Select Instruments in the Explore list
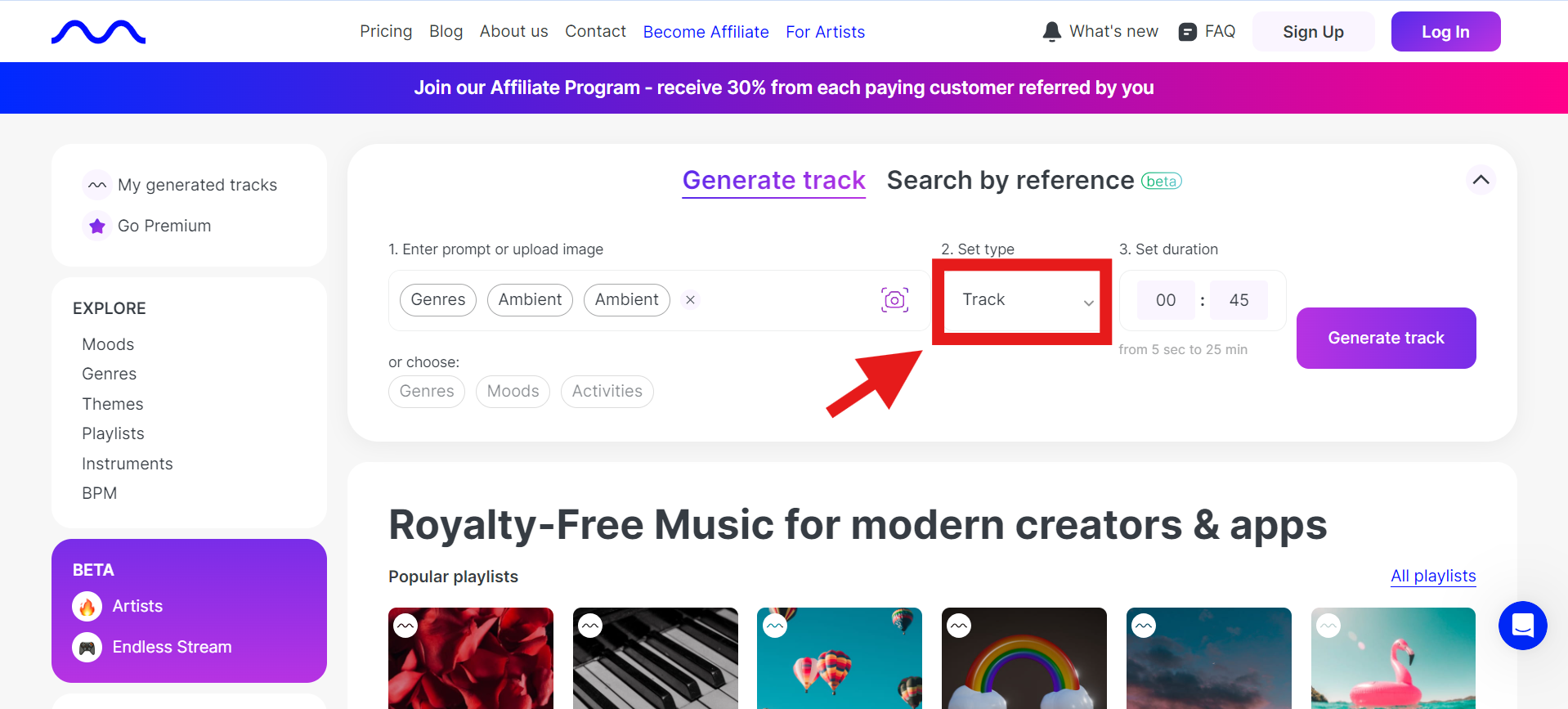 128,464
